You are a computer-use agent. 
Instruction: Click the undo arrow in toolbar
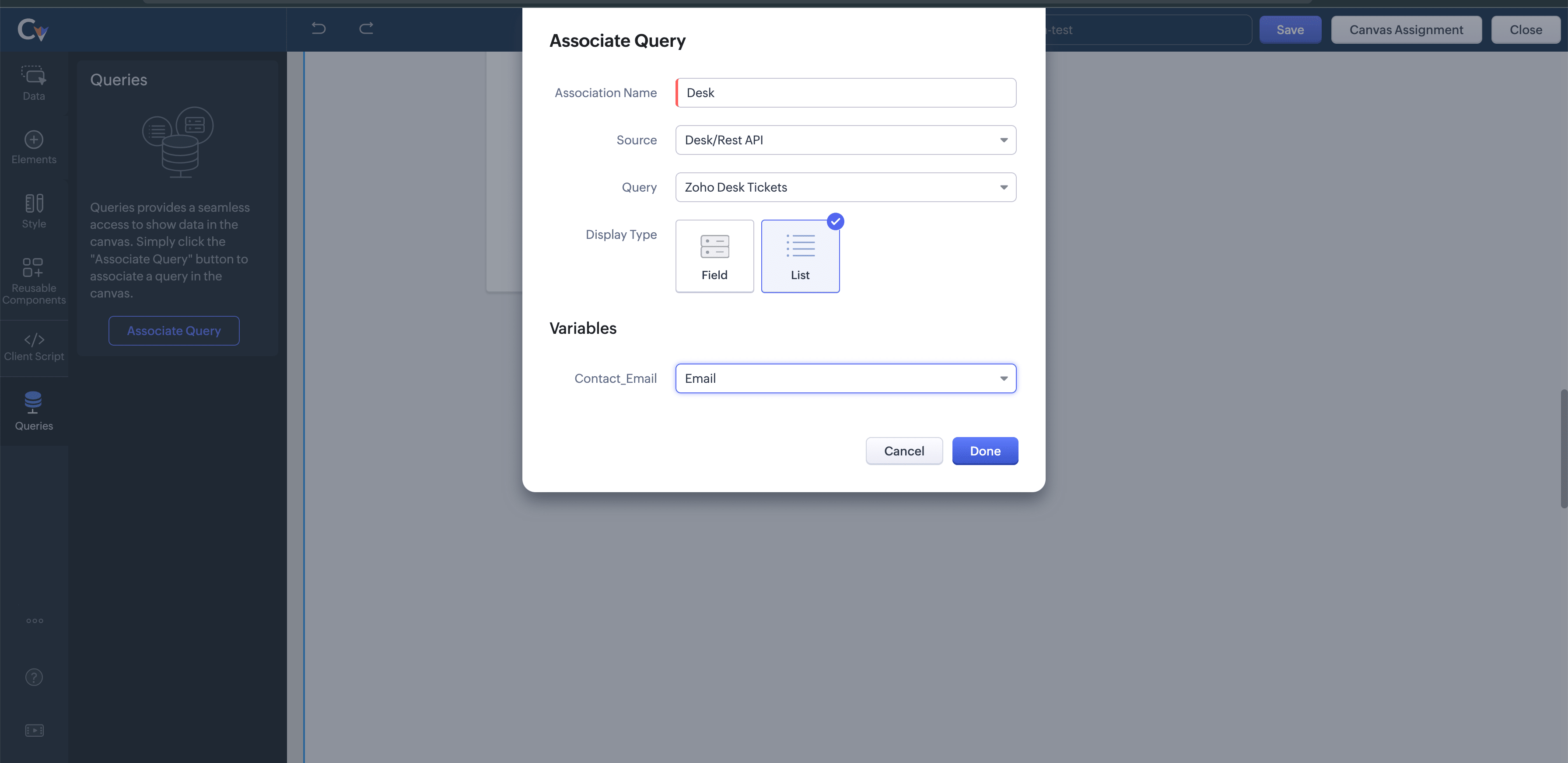pyautogui.click(x=318, y=28)
